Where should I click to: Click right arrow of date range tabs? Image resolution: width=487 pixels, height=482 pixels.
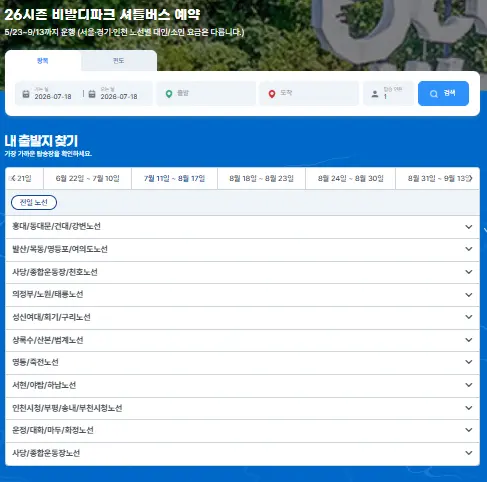470,178
